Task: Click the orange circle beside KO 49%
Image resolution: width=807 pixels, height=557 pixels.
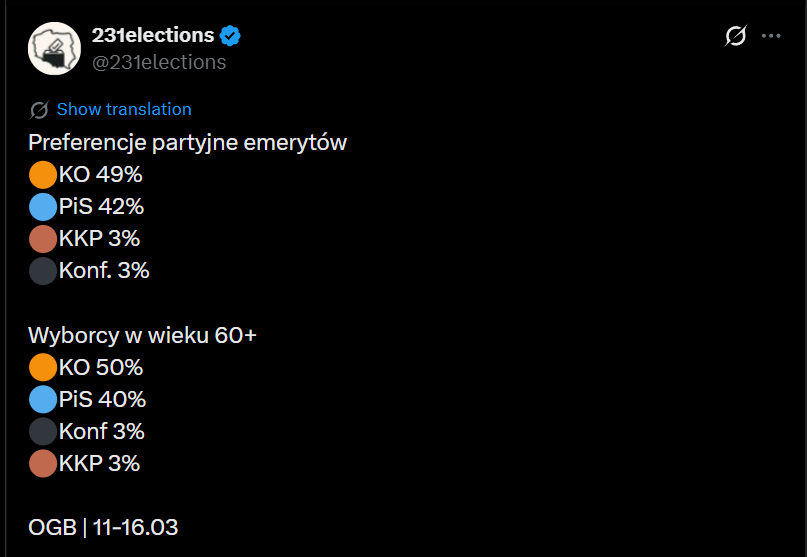Action: pyautogui.click(x=43, y=175)
